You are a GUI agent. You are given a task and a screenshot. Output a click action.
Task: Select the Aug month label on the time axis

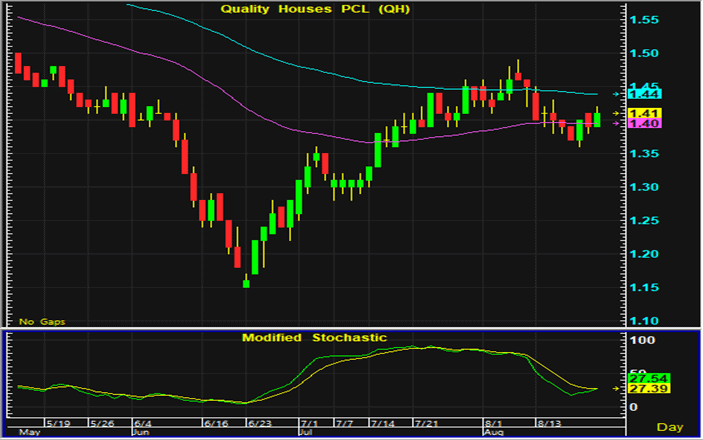[x=493, y=434]
